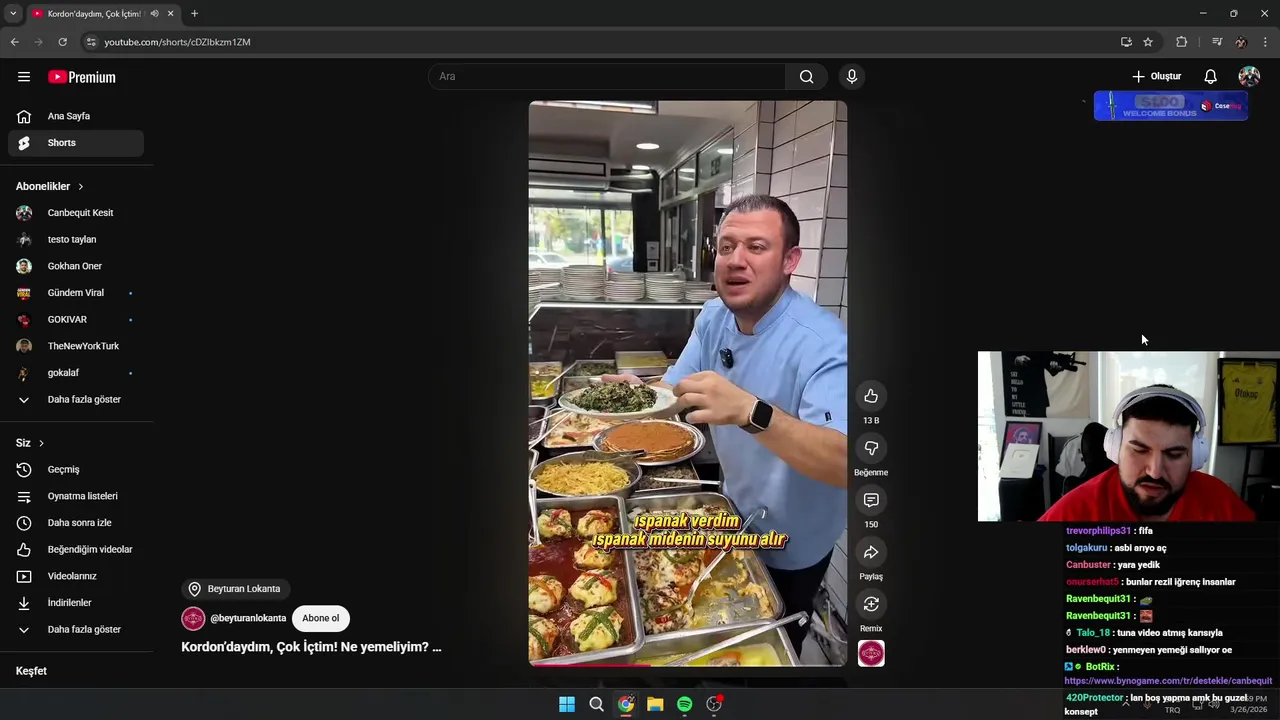
Task: Open Ana Sayfa in the sidebar
Action: (x=76, y=116)
